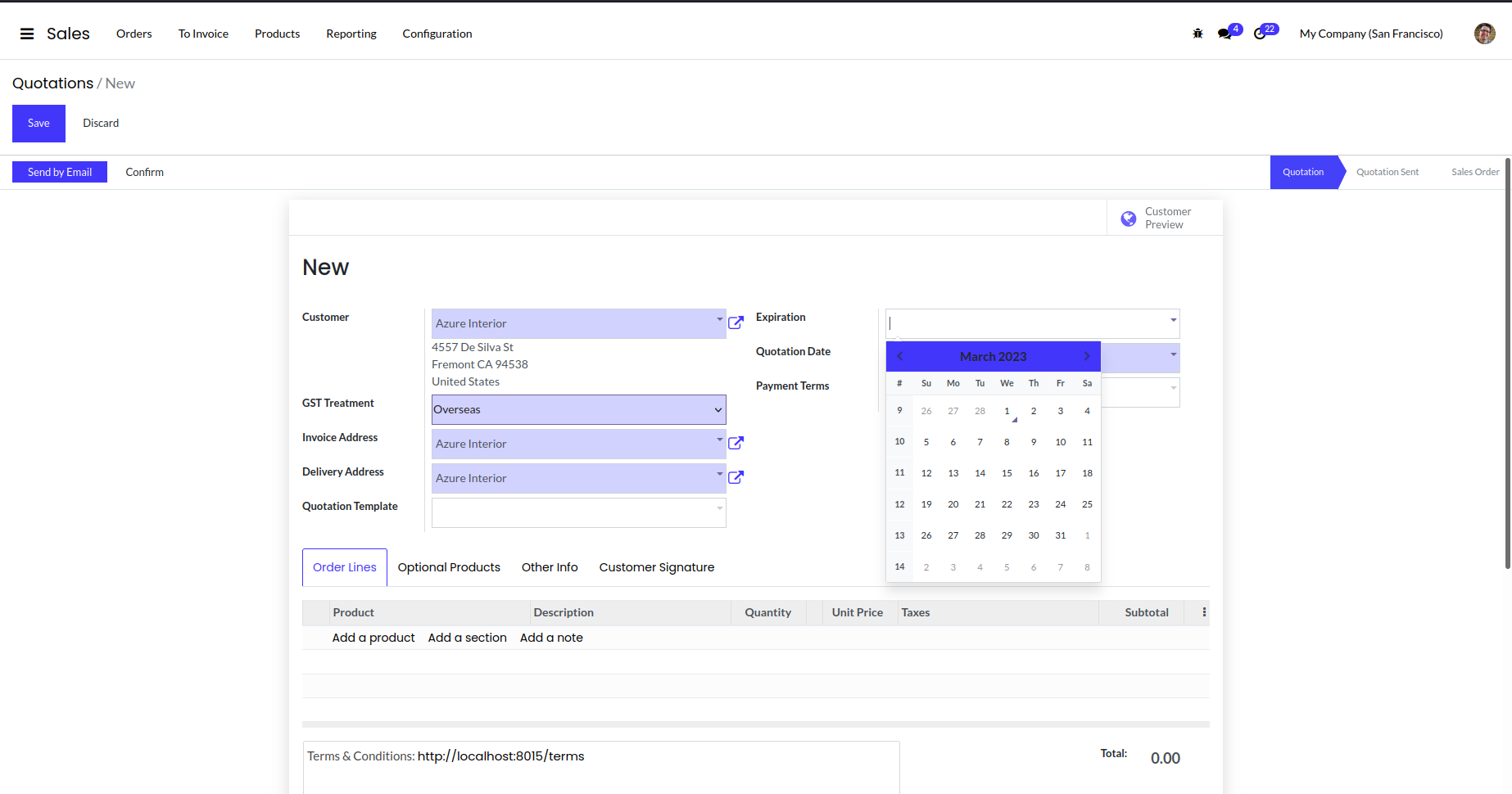This screenshot has width=1512, height=794.
Task: Click Add a product link
Action: coord(373,638)
